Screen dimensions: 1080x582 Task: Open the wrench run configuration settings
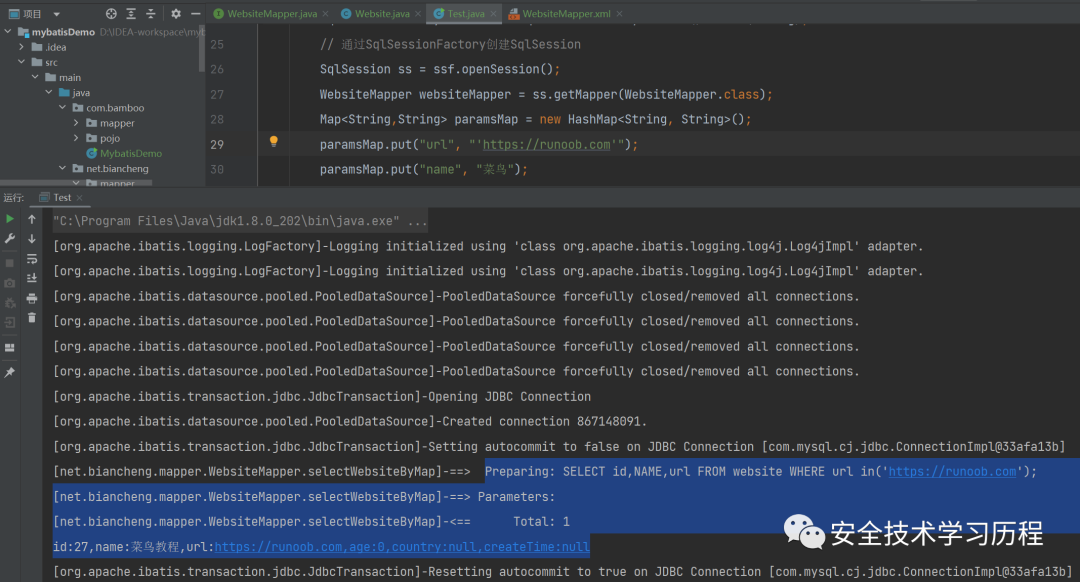click(x=10, y=238)
